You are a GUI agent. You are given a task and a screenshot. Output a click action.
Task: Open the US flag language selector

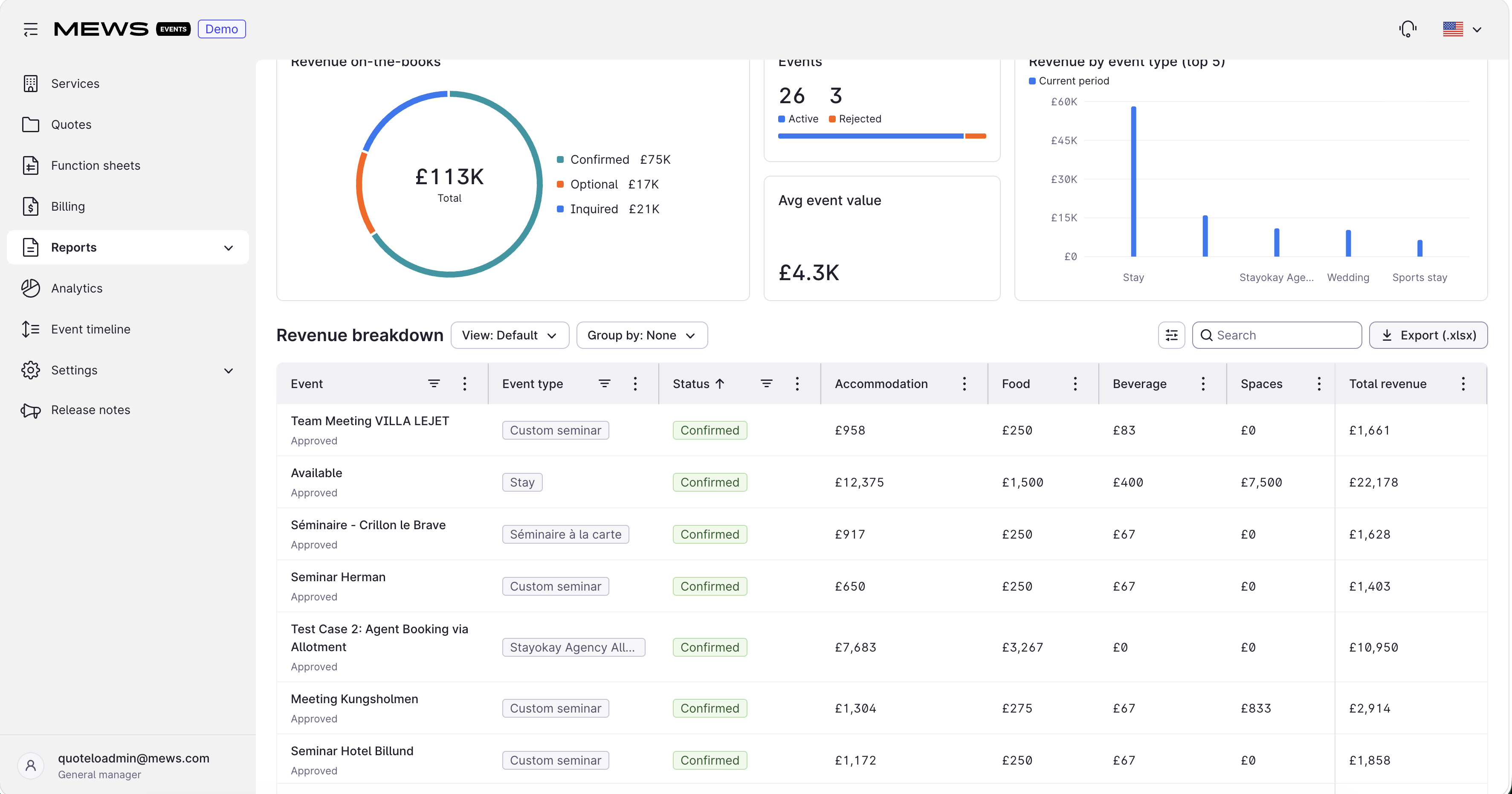tap(1462, 29)
